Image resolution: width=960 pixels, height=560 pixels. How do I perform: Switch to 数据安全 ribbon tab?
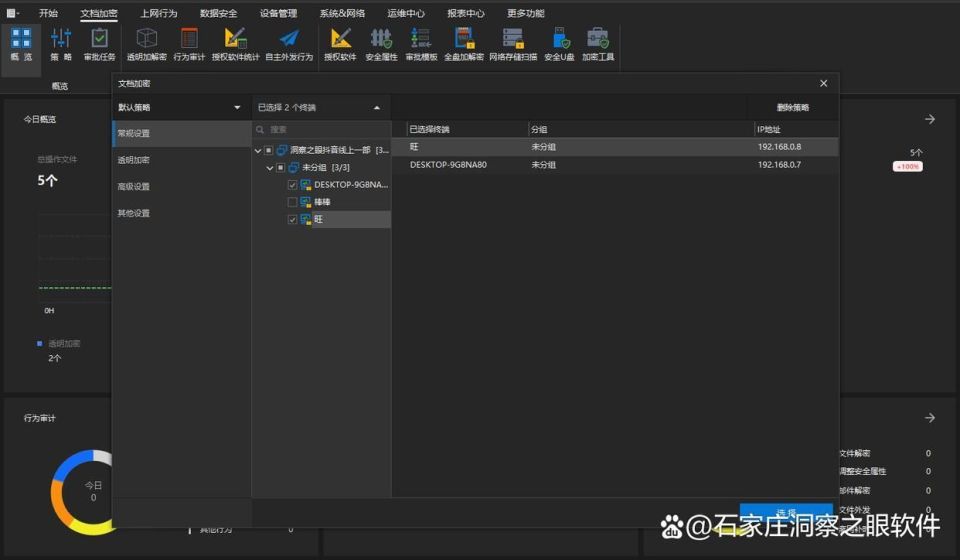click(x=219, y=13)
